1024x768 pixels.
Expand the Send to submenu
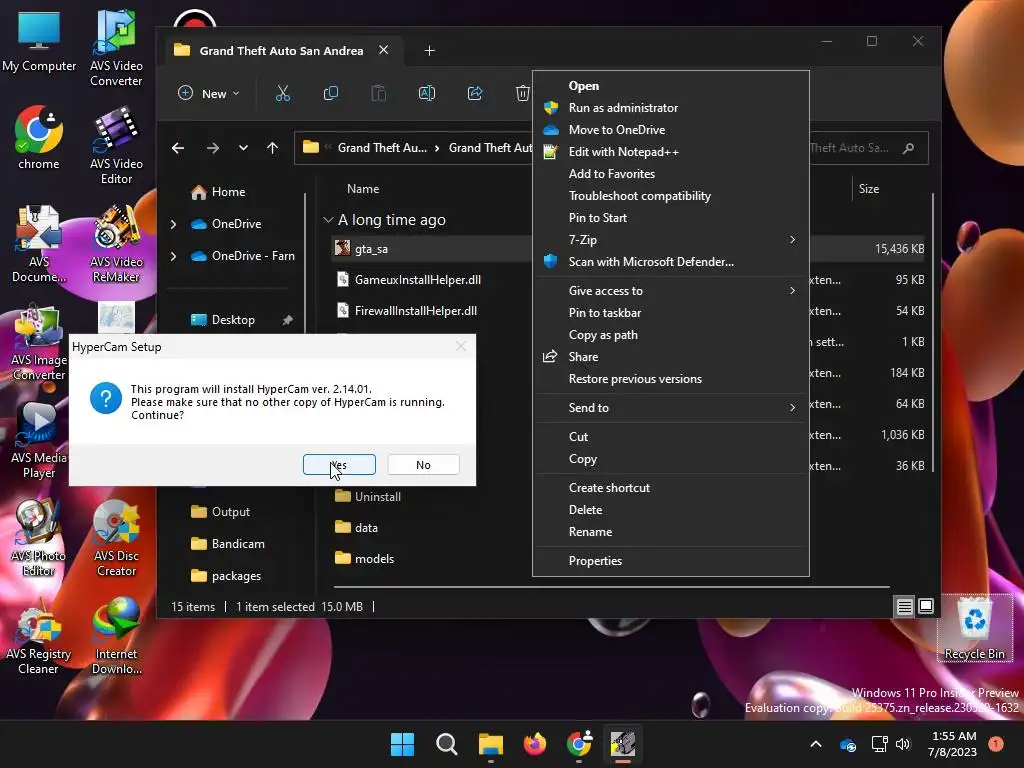671,408
